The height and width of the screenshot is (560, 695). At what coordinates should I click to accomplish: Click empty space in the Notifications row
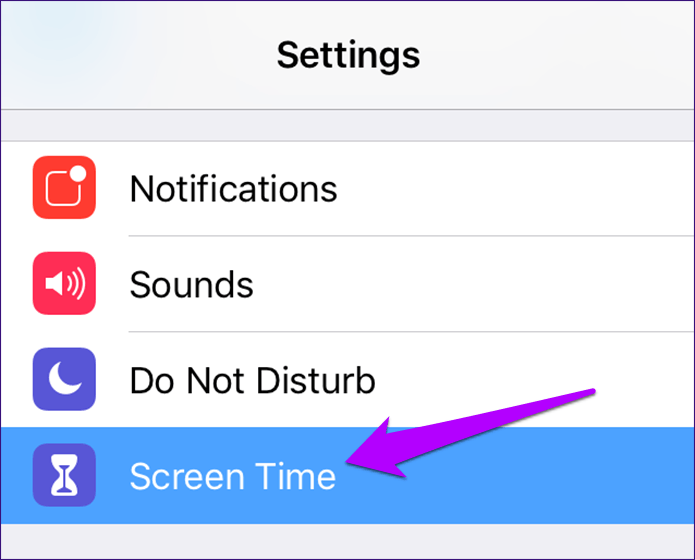pyautogui.click(x=514, y=188)
